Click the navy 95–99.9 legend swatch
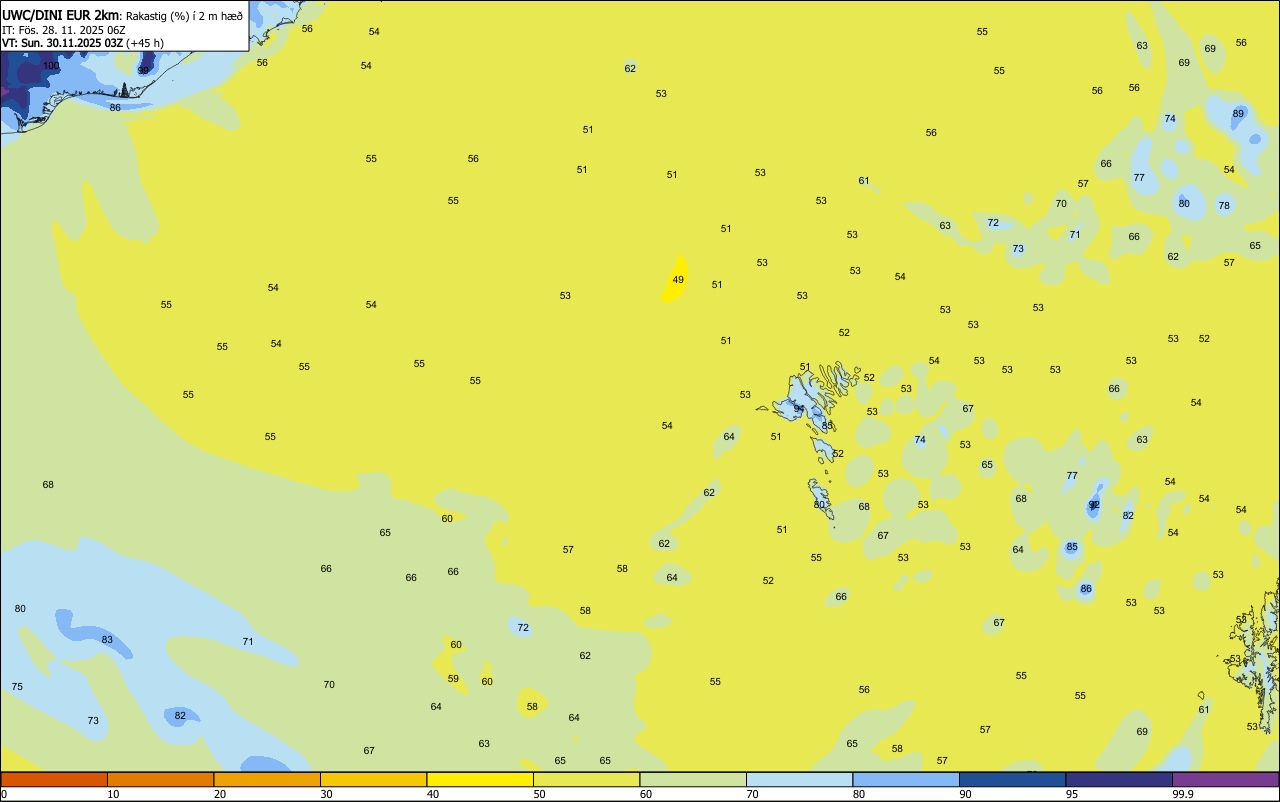1280x802 pixels. coord(1119,779)
